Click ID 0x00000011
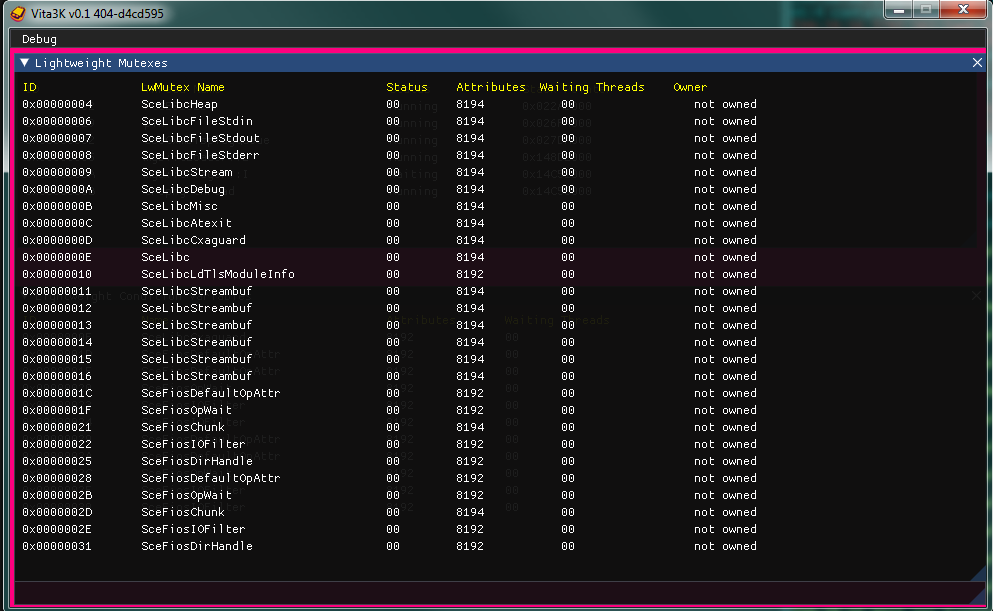 57,291
